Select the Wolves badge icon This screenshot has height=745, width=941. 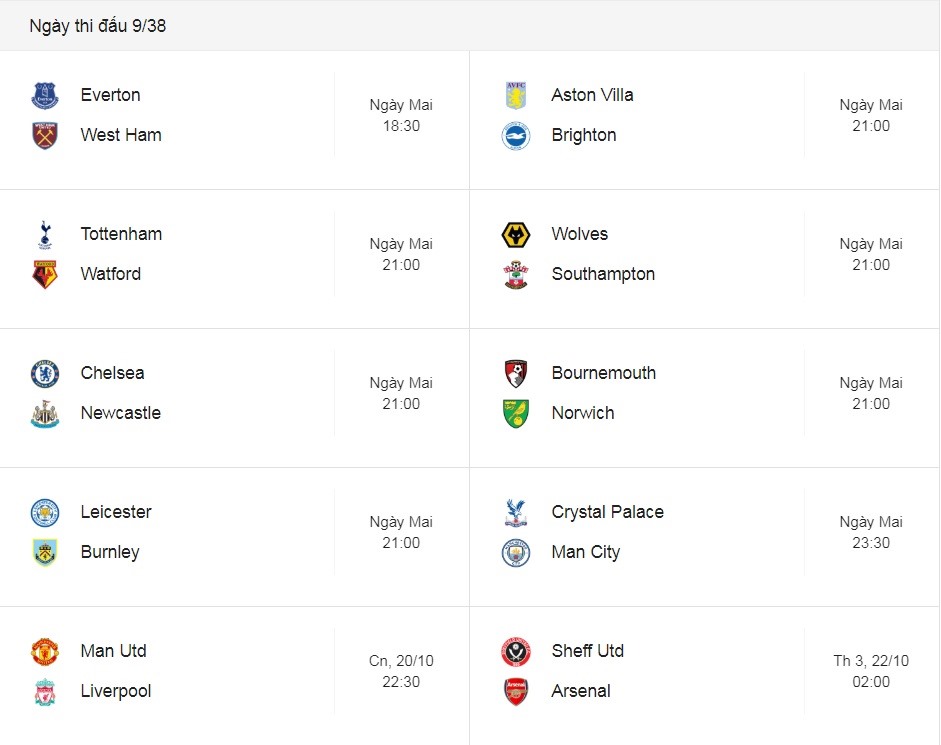click(516, 235)
